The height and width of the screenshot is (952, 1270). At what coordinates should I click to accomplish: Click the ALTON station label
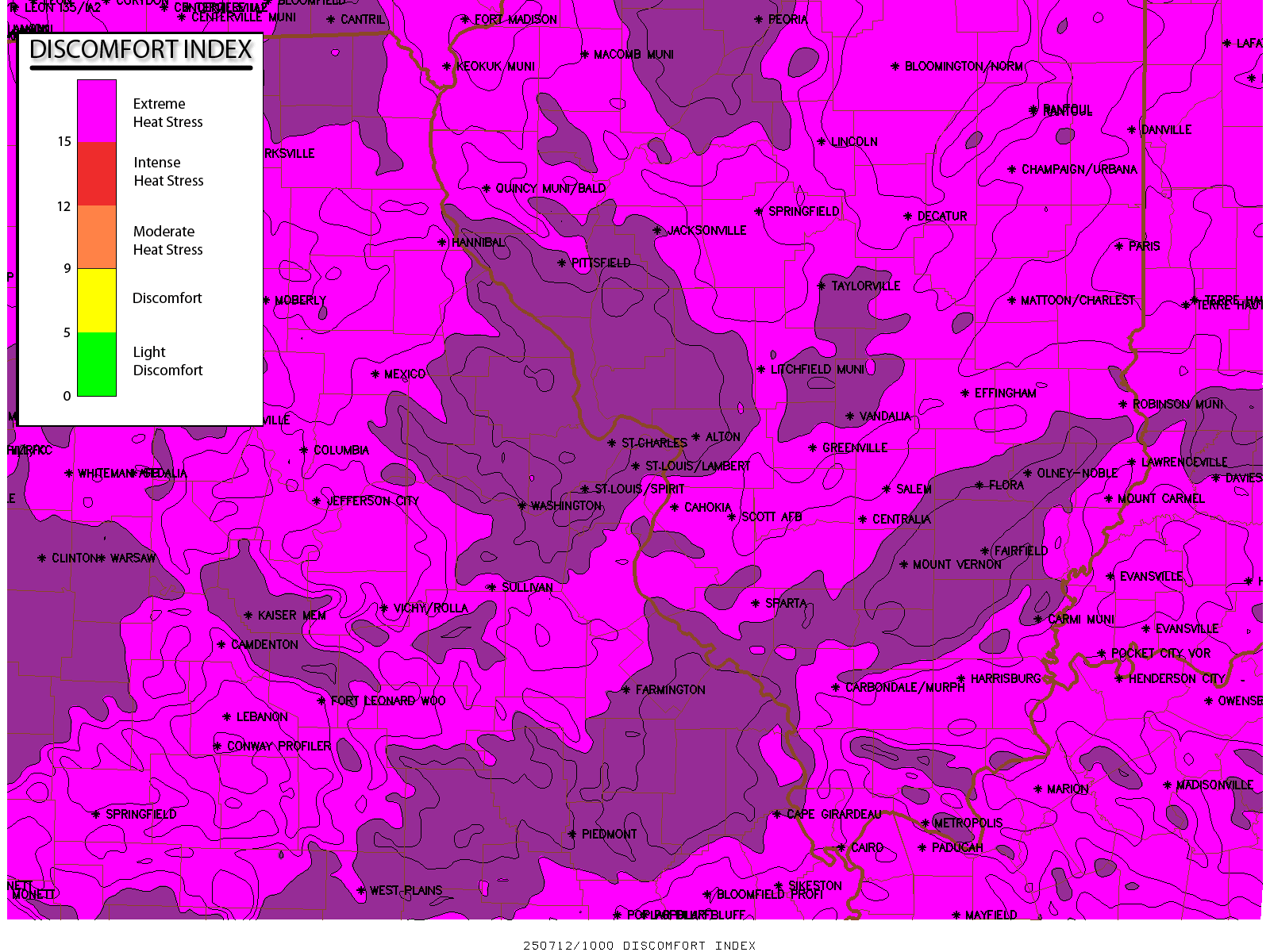point(722,437)
